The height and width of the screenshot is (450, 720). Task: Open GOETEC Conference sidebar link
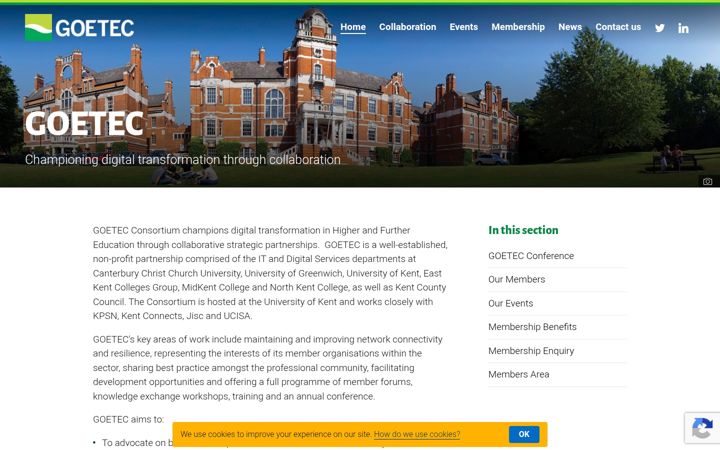click(531, 256)
